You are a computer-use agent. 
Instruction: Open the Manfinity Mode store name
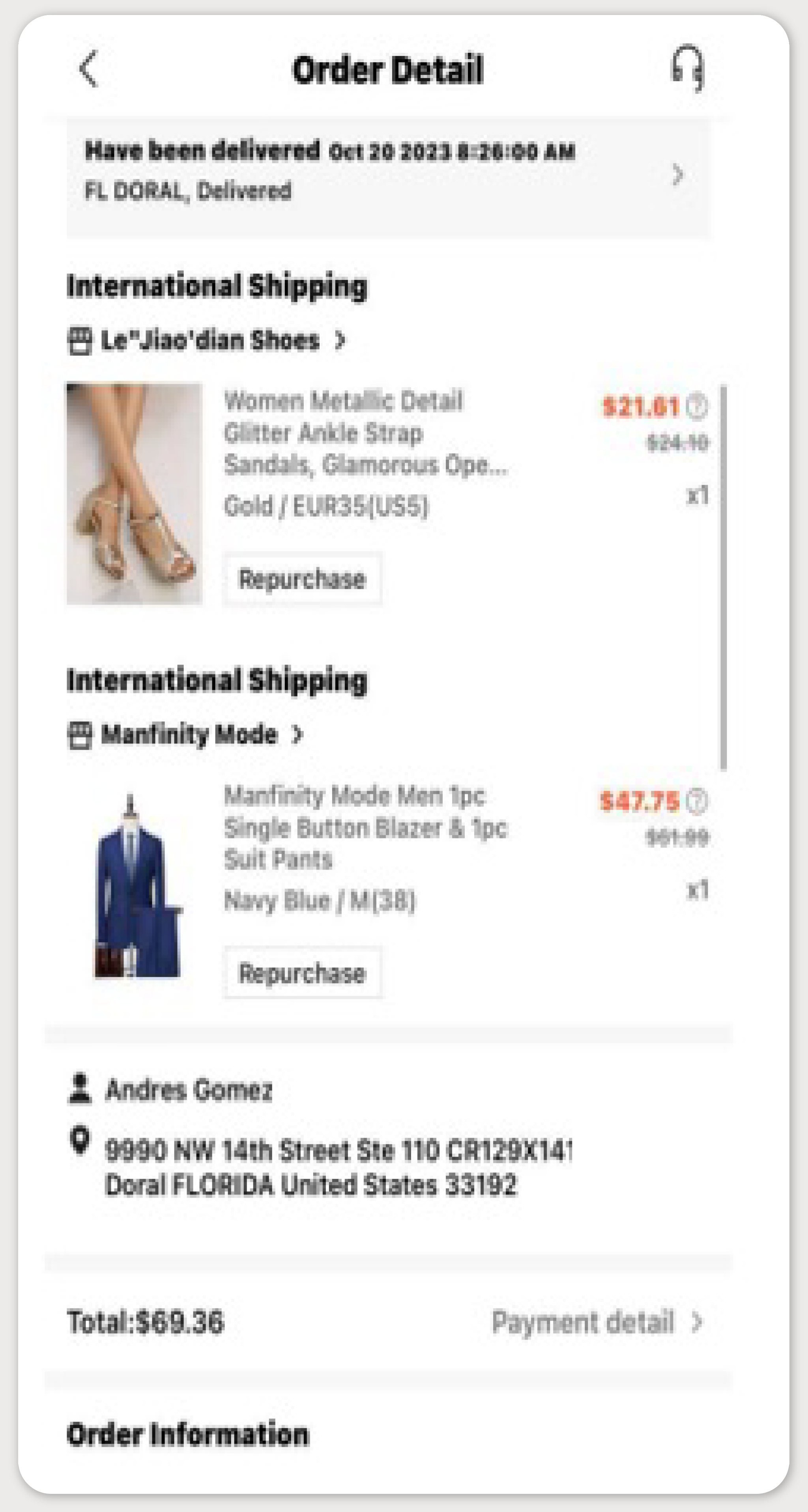coord(189,735)
